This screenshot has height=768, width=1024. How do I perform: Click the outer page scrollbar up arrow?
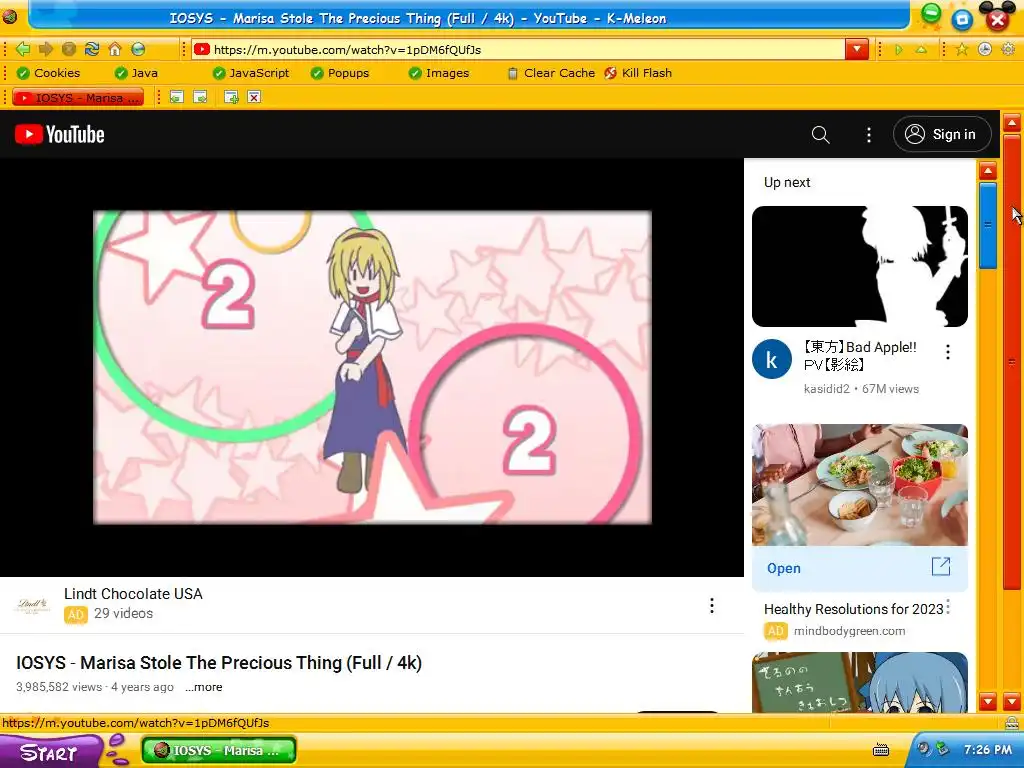click(1012, 122)
